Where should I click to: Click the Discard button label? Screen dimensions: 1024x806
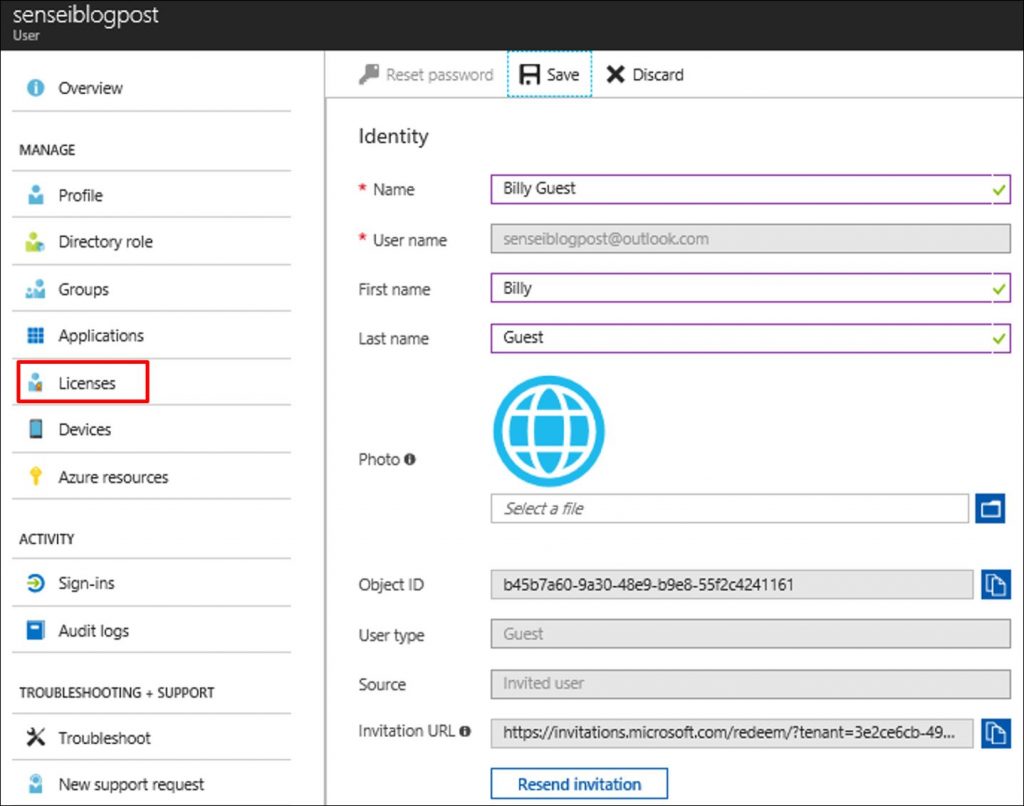[x=658, y=74]
